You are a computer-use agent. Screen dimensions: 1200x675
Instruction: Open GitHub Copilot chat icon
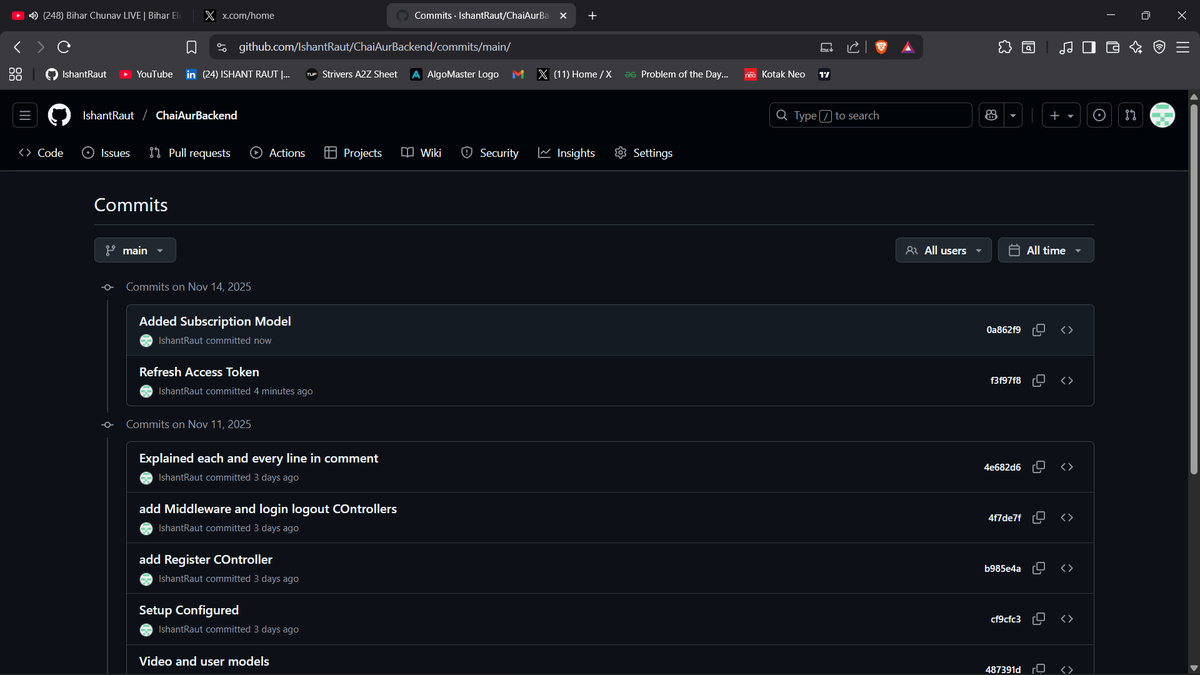click(991, 115)
